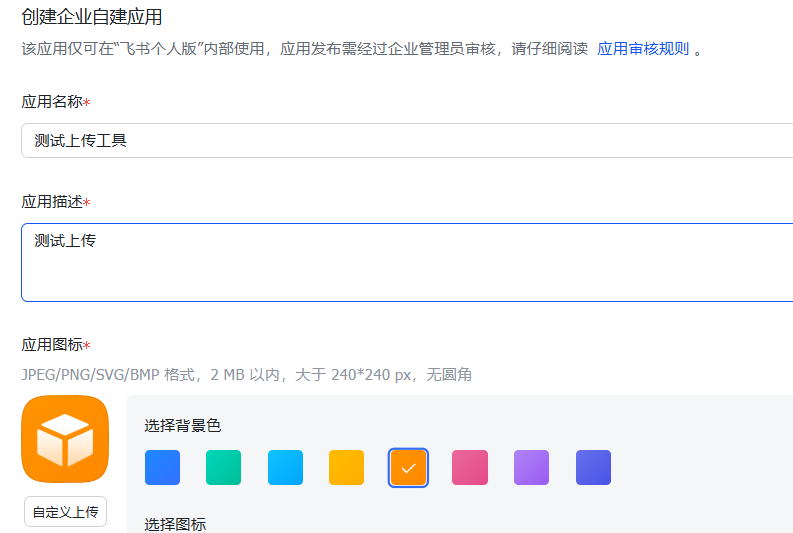Click the JPEG/PNG/SVG/BMP format hint text
The width and height of the screenshot is (793, 533).
246,375
